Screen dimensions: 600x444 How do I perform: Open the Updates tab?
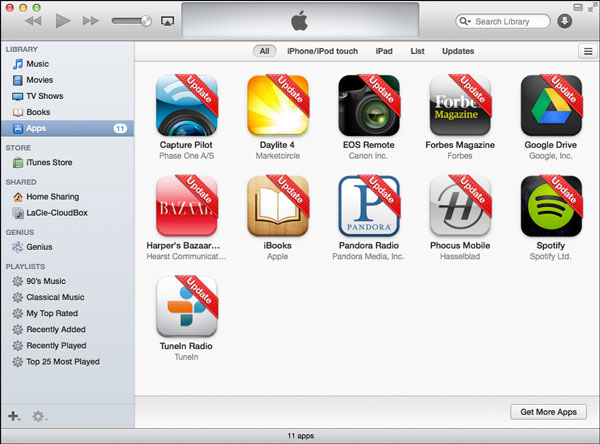pyautogui.click(x=458, y=51)
